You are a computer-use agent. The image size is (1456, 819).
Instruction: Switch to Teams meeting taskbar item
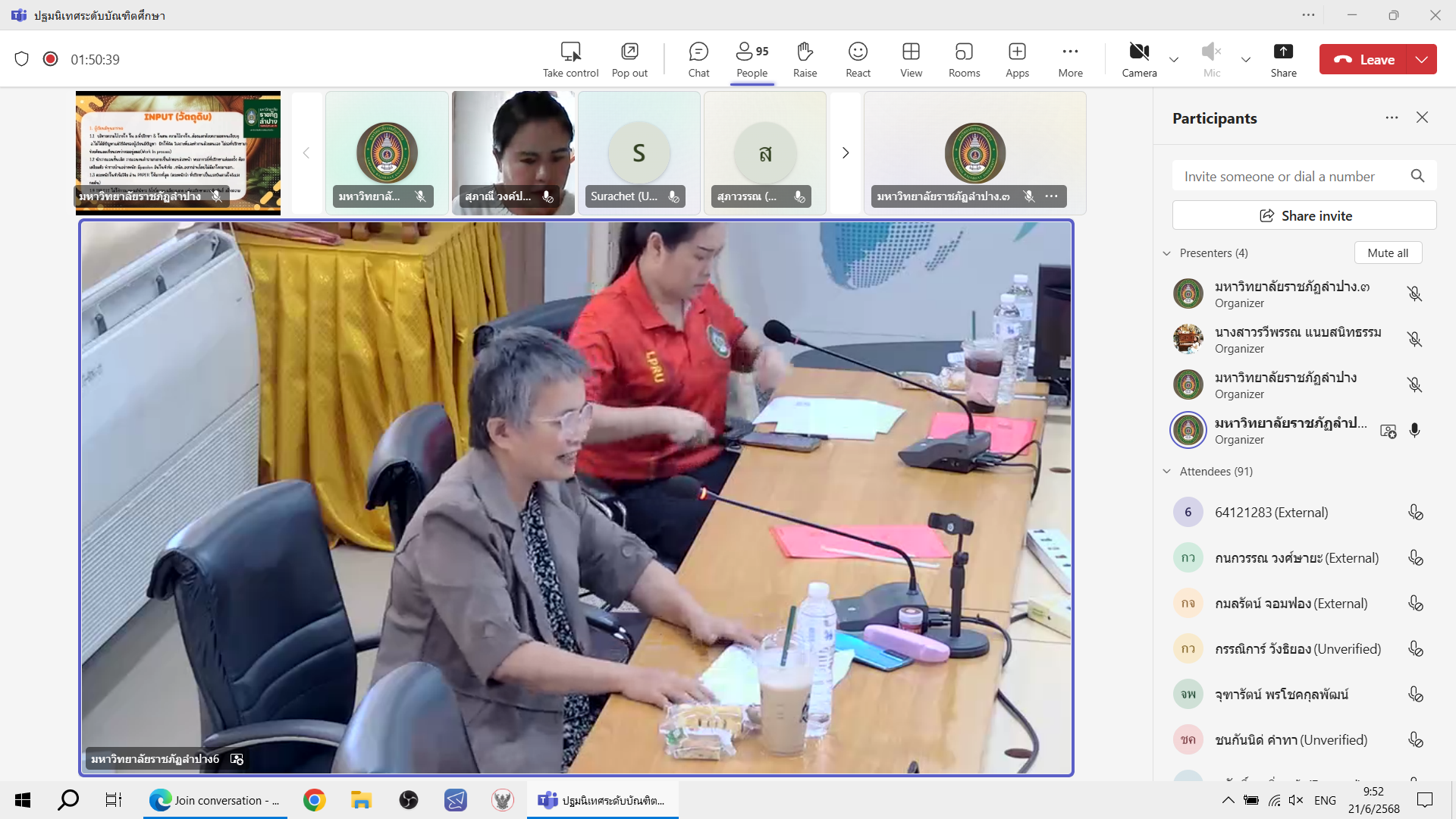pyautogui.click(x=602, y=800)
